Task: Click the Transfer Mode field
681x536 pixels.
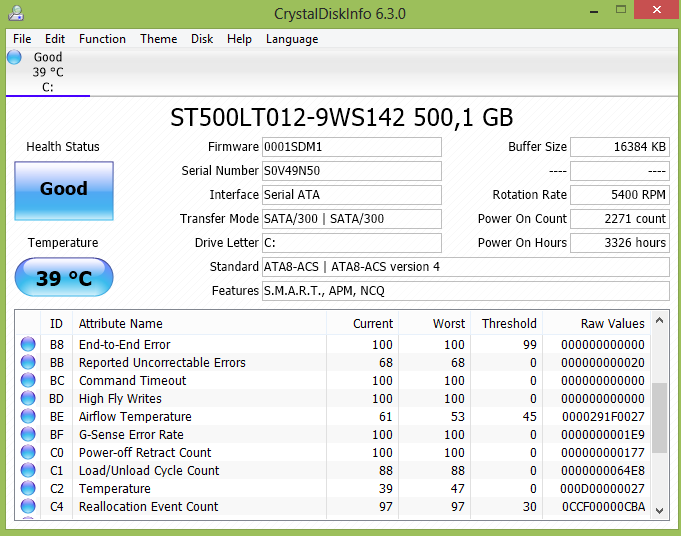Action: [352, 218]
